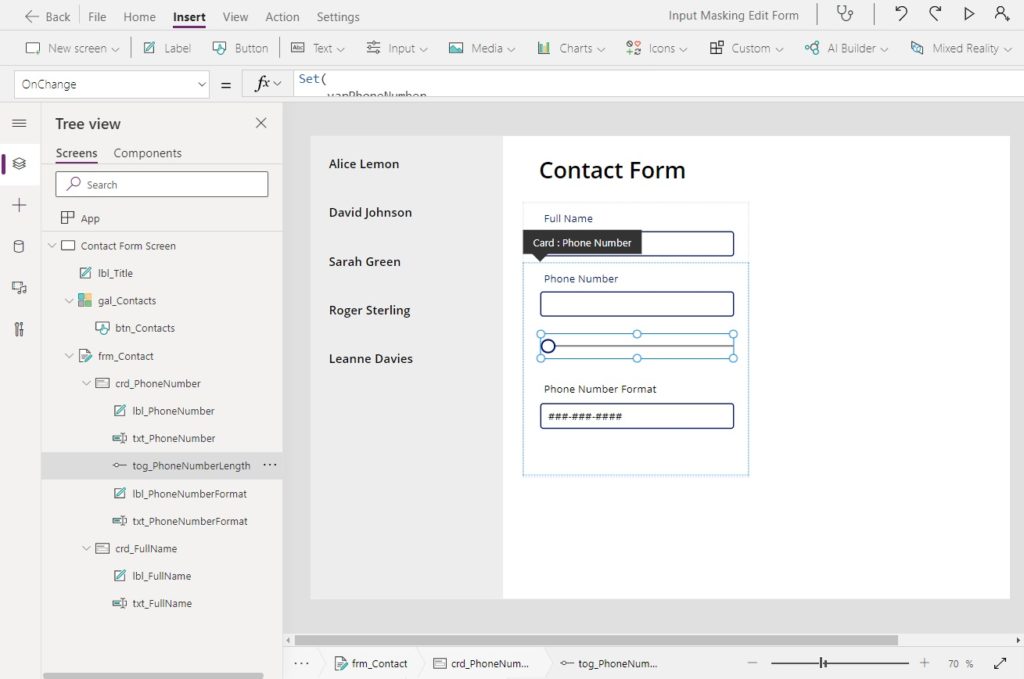Open the hamburger menu in left rail

click(19, 123)
